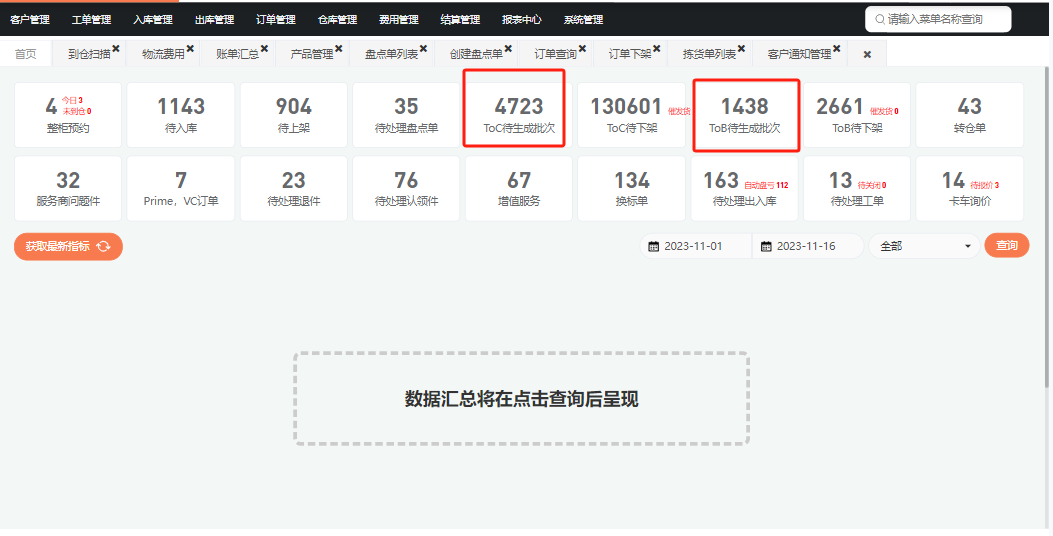This screenshot has width=1053, height=536.
Task: Click the start date calendar icon
Action: (653, 247)
